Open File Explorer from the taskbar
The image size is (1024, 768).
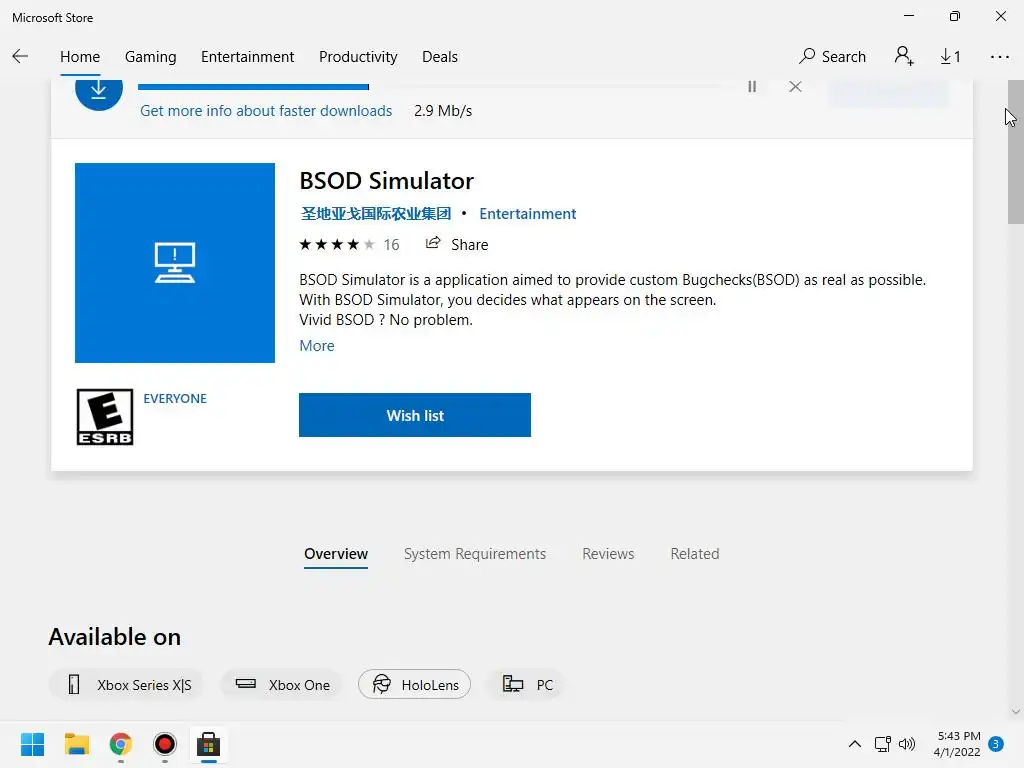[76, 744]
